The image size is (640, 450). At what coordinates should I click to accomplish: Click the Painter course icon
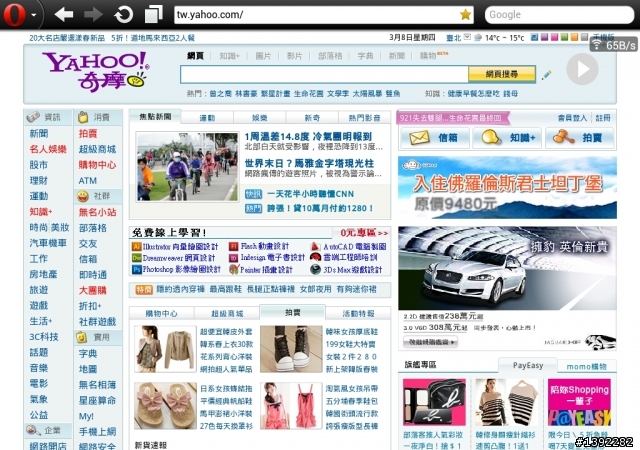click(233, 270)
